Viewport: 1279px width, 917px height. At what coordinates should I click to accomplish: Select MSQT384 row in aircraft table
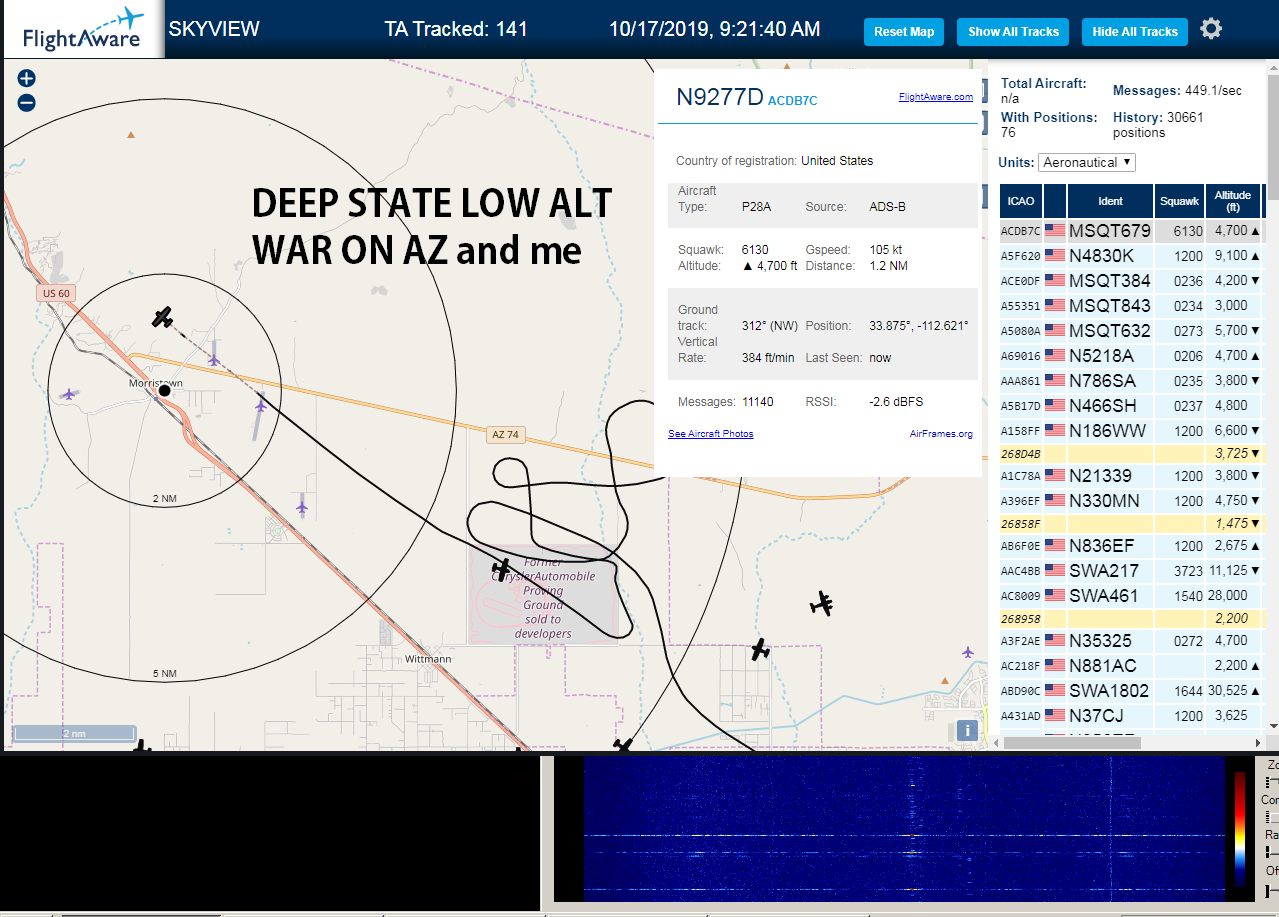click(x=1131, y=281)
